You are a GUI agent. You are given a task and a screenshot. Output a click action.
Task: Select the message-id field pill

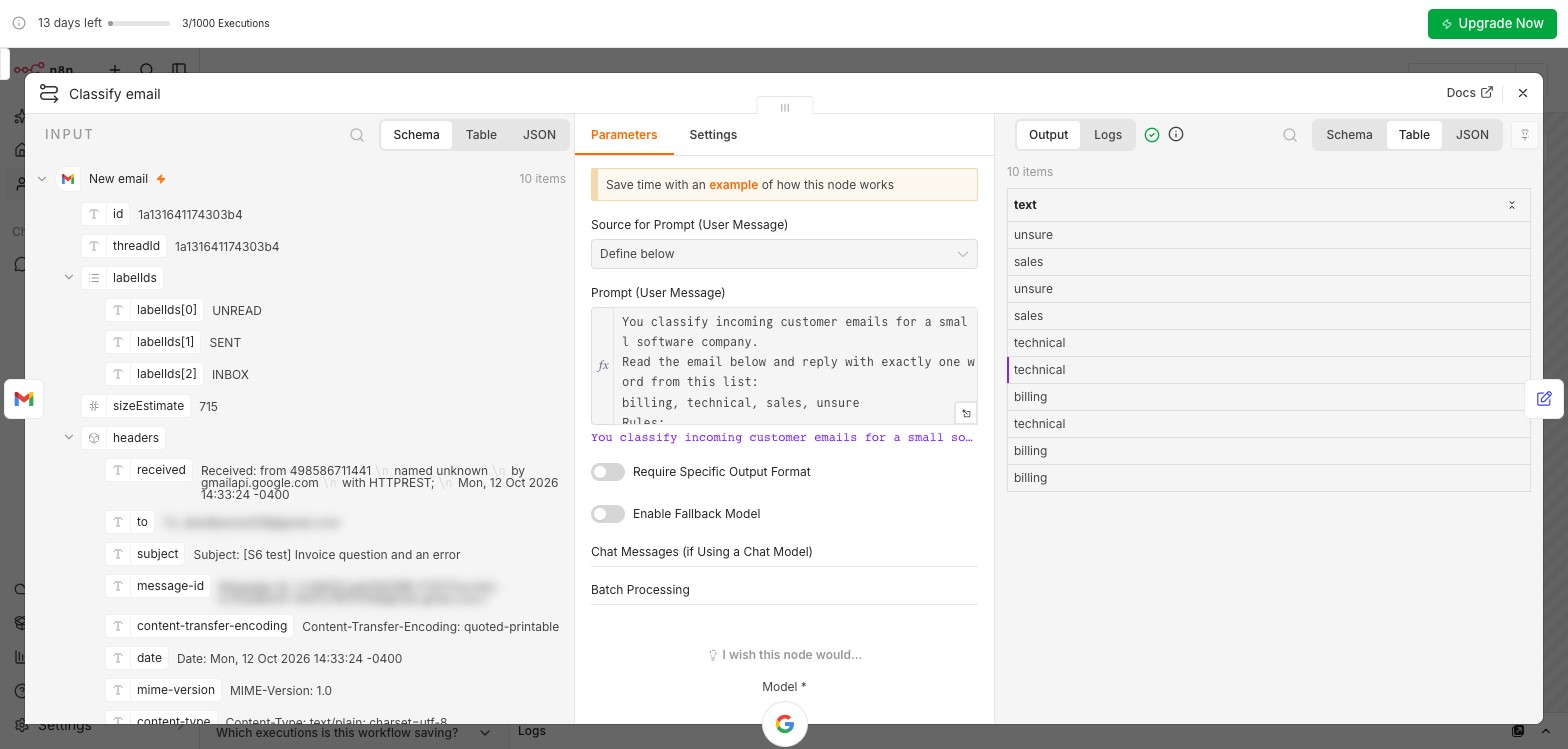point(158,586)
